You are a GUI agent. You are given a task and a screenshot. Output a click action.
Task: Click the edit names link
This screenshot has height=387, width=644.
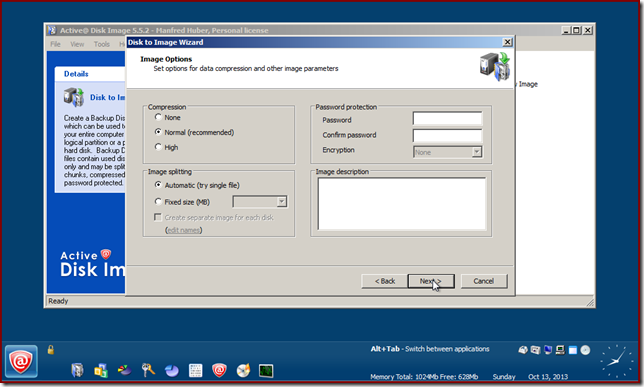pyautogui.click(x=184, y=230)
